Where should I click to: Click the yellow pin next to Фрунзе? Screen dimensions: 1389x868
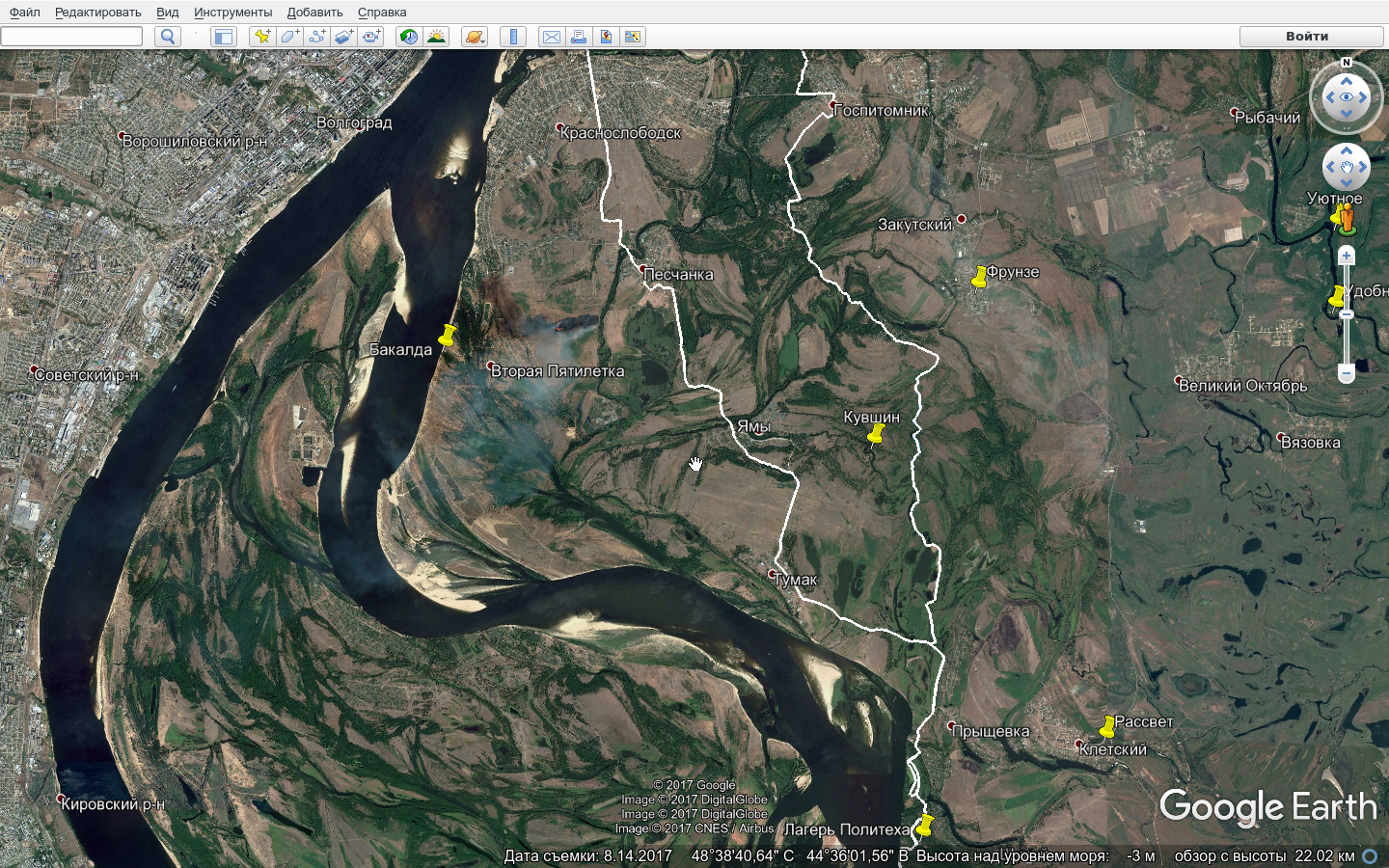978,278
